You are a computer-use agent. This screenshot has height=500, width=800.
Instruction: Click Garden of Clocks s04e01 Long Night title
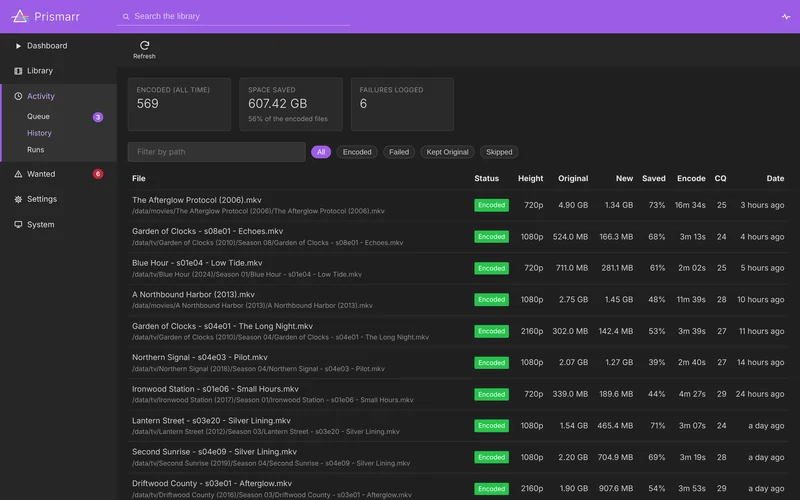[x=222, y=326]
